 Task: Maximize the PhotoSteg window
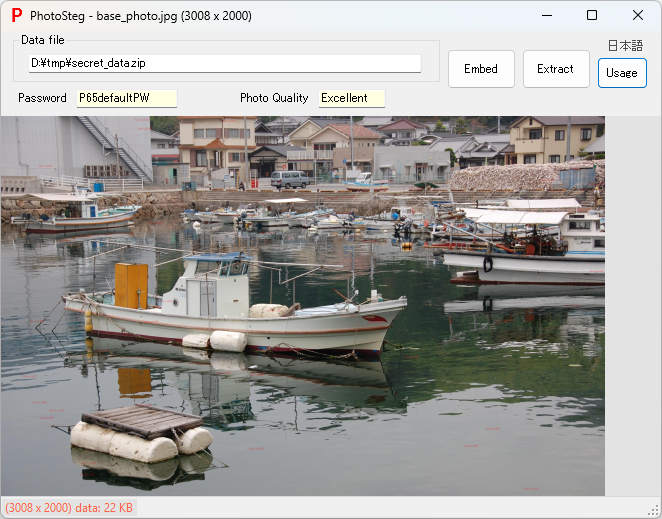click(592, 16)
